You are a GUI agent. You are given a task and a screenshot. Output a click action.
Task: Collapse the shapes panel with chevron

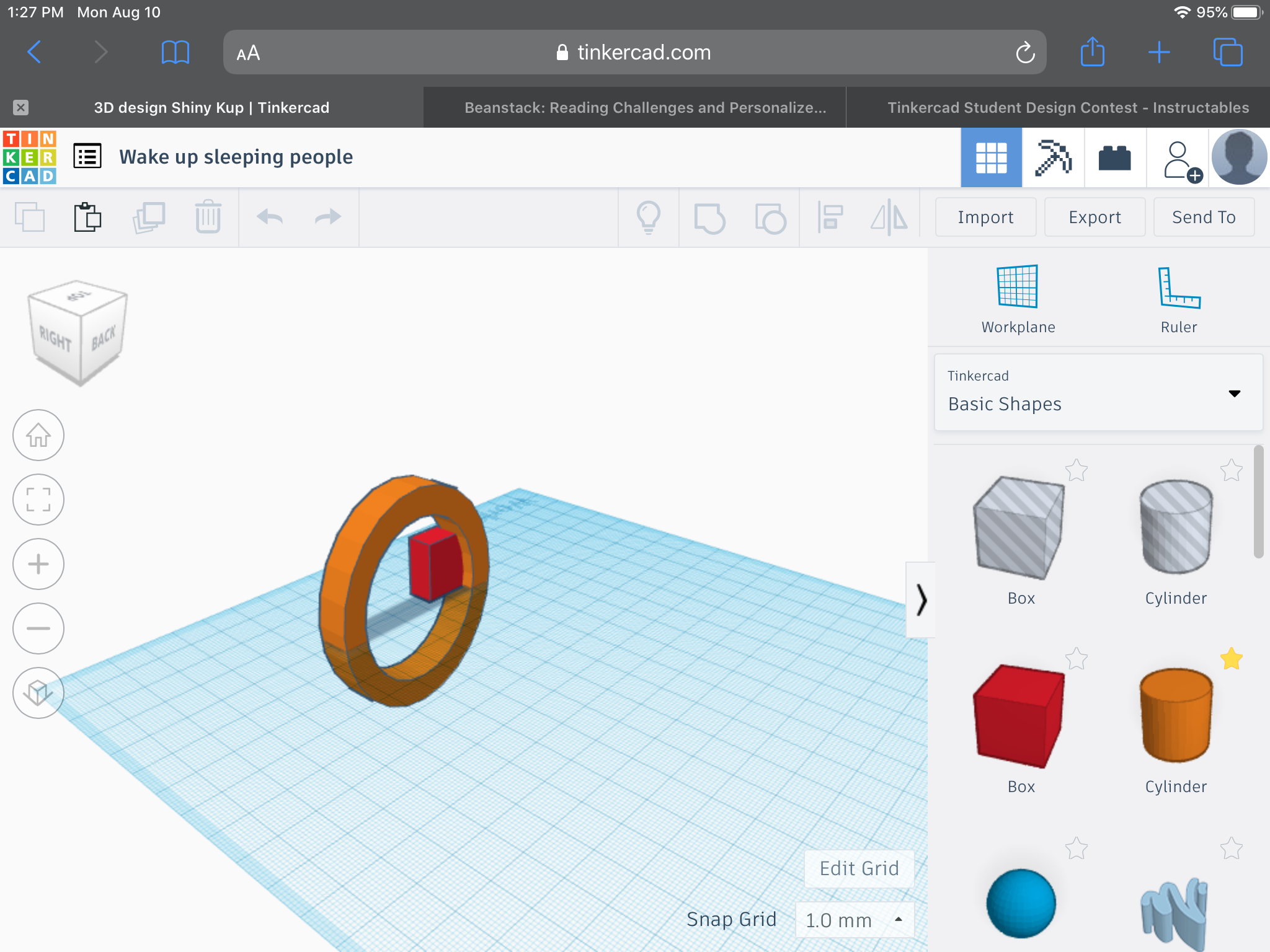click(x=920, y=600)
